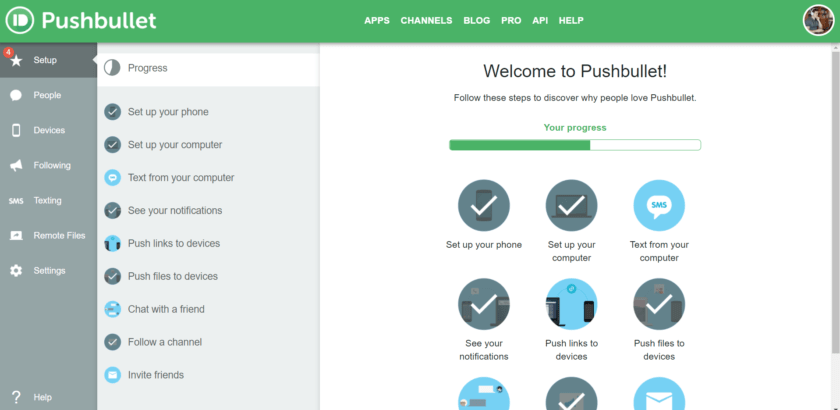Open Texting from the SMS icon
Viewport: 840px width, 410px height.
coord(16,200)
